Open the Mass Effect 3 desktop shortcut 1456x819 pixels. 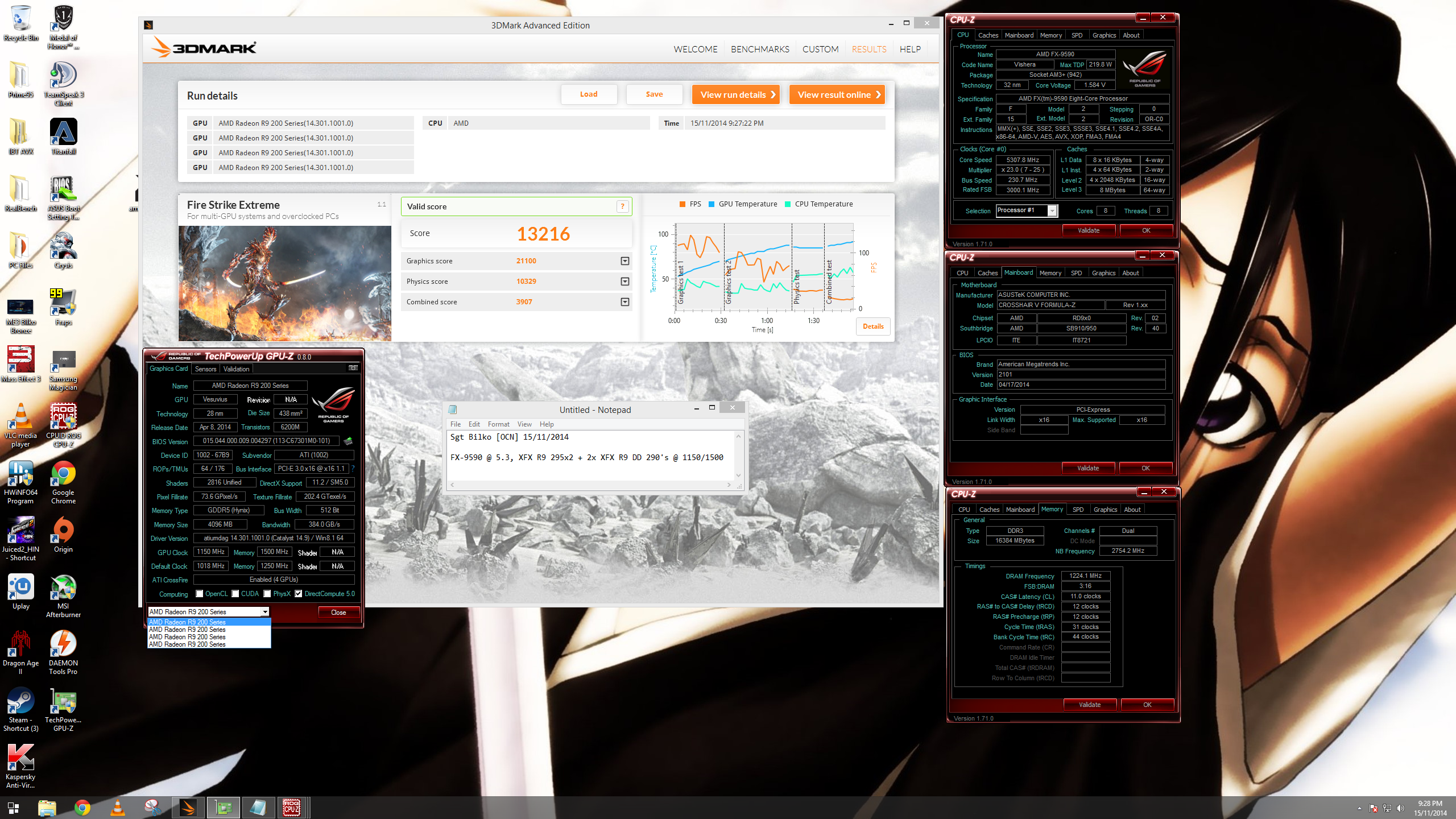point(21,364)
